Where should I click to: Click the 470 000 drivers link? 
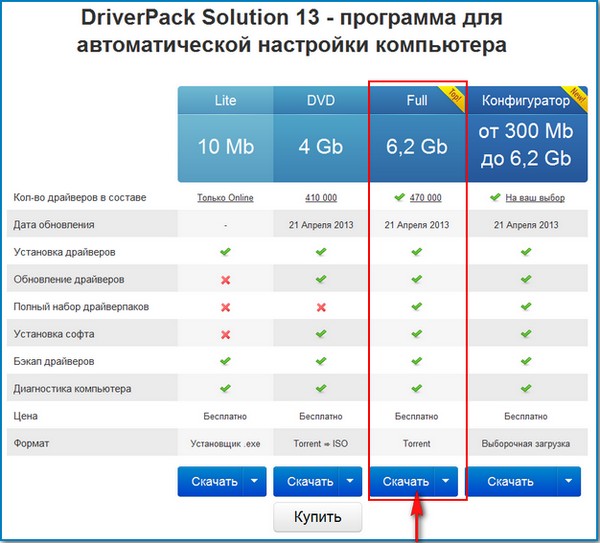point(425,198)
